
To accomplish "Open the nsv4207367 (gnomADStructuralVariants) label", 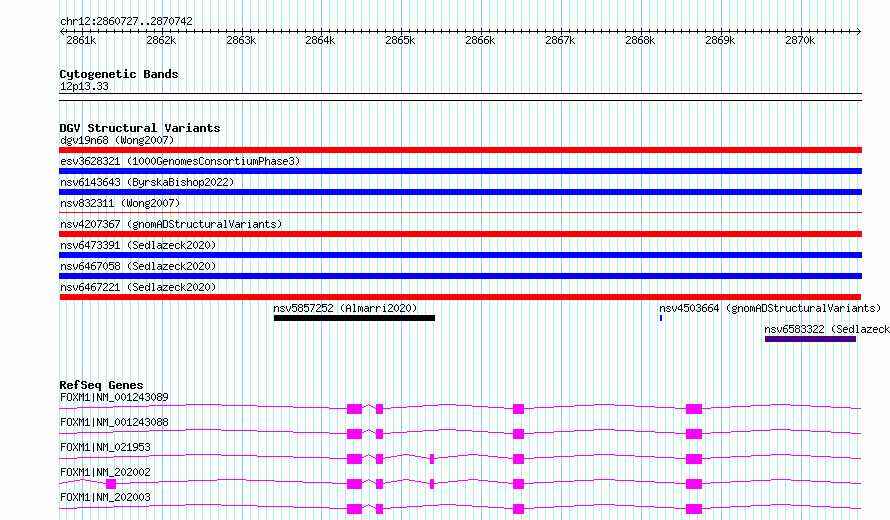I will [x=171, y=224].
